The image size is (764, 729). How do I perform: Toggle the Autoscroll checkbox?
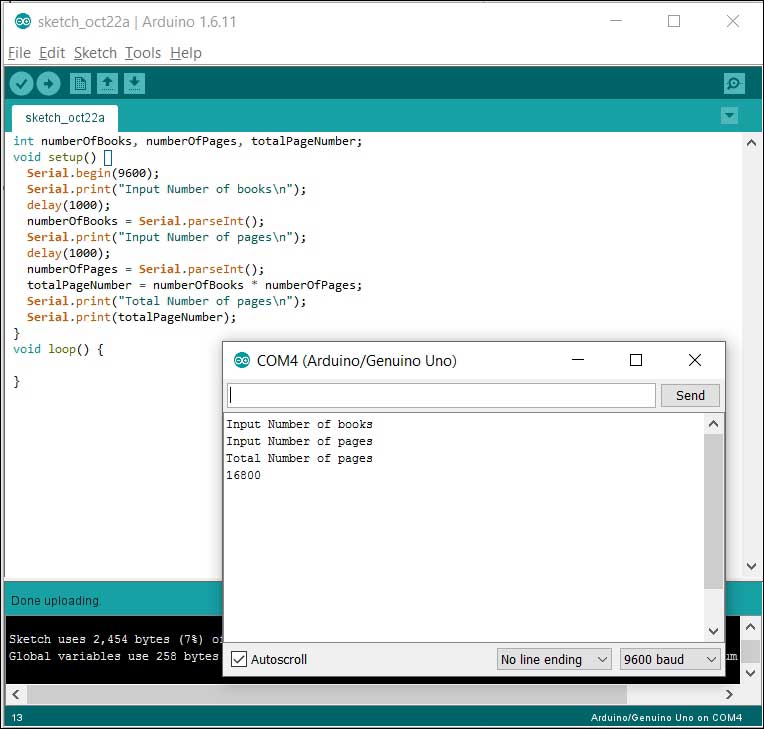[239, 659]
